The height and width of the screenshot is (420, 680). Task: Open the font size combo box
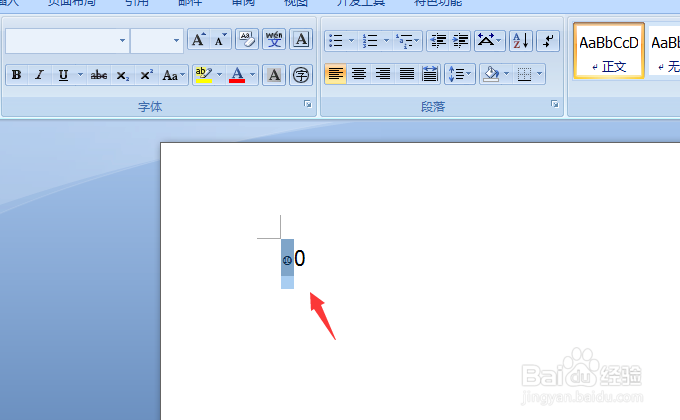click(157, 41)
